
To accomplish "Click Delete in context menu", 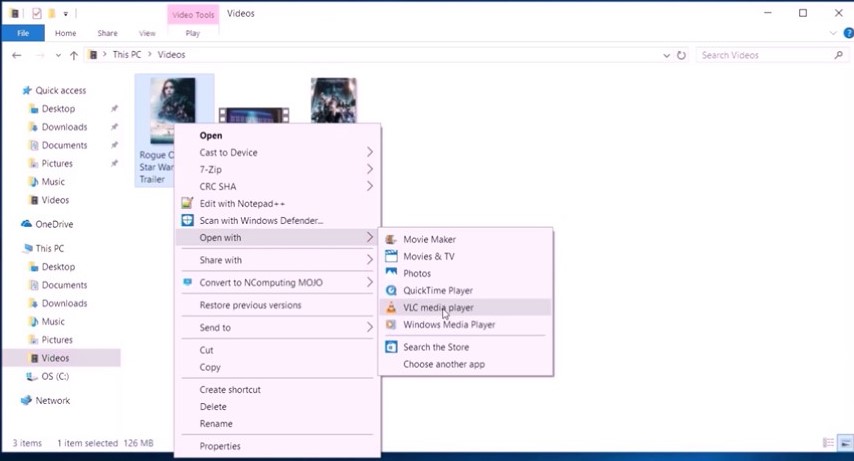I will click(277, 407).
